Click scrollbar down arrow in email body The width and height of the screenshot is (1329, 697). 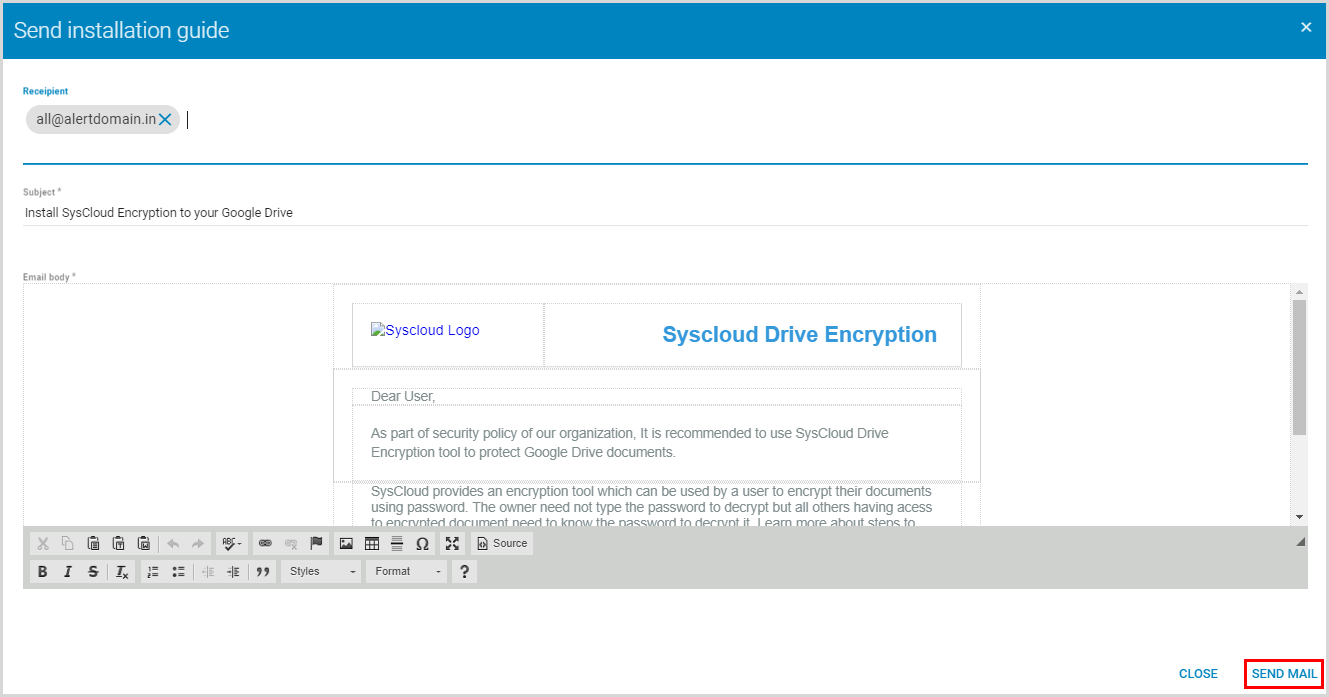(1299, 517)
